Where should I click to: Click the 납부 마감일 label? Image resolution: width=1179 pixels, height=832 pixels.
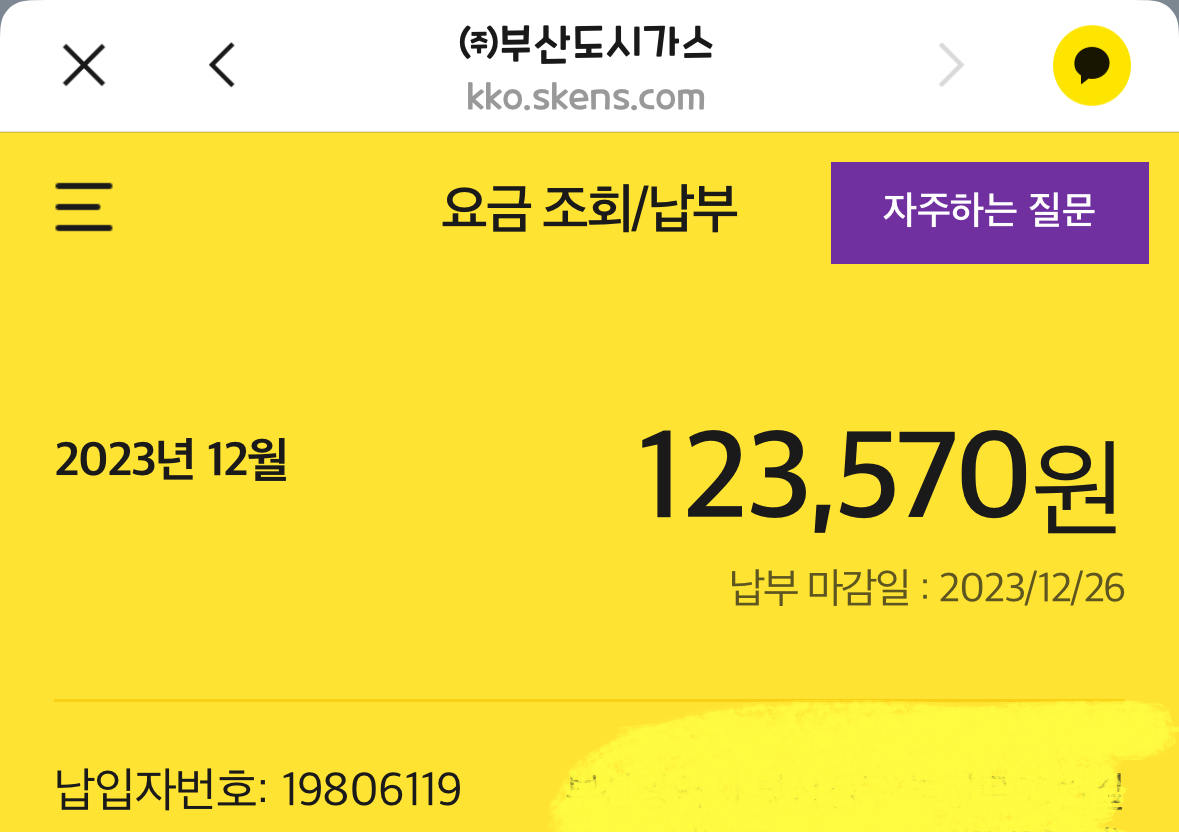pos(821,588)
